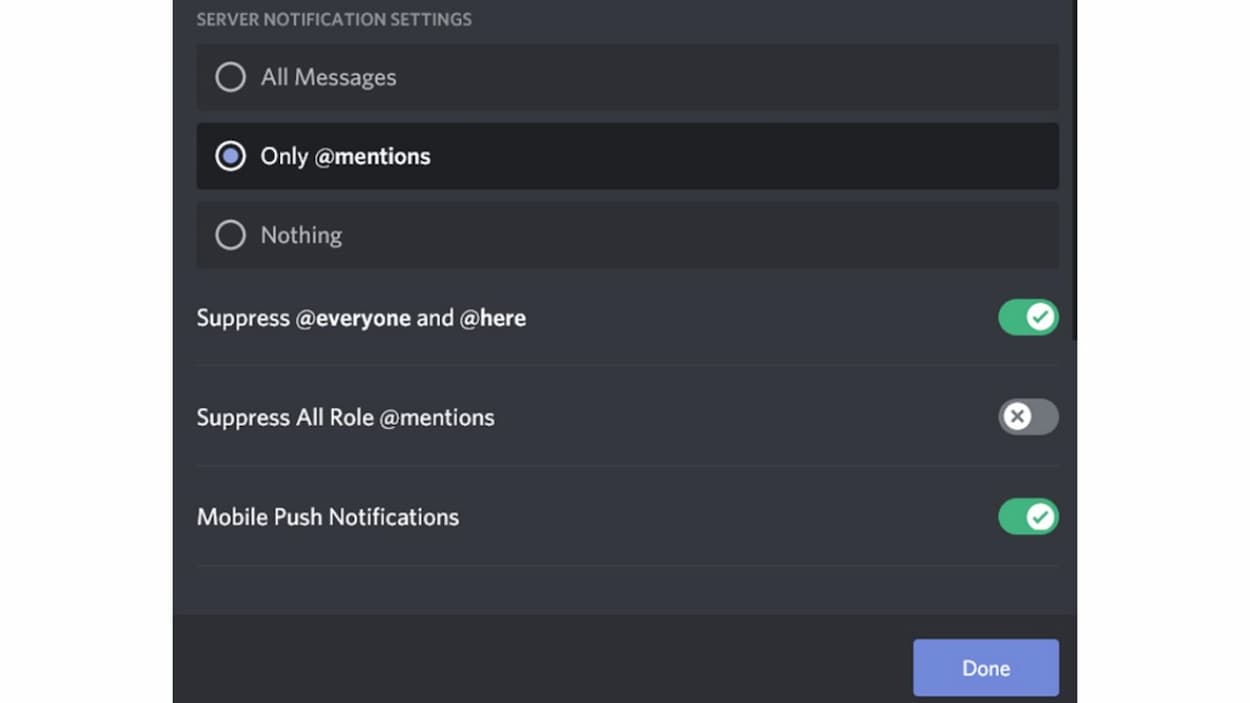Click the bold "@here" text in the suppress label
Viewport: 1250px width, 703px height.
[x=493, y=318]
